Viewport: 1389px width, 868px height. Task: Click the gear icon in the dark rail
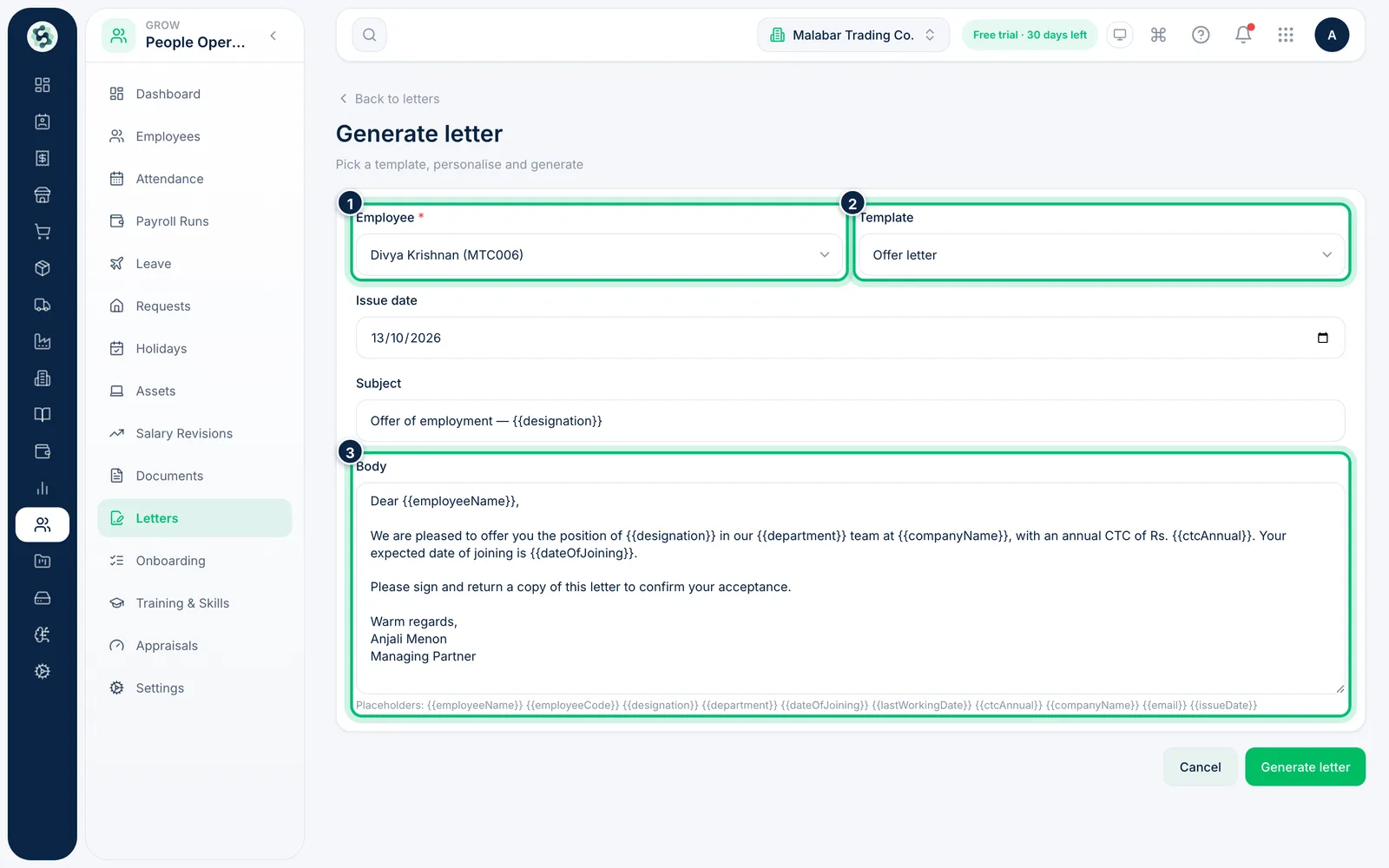(x=42, y=671)
